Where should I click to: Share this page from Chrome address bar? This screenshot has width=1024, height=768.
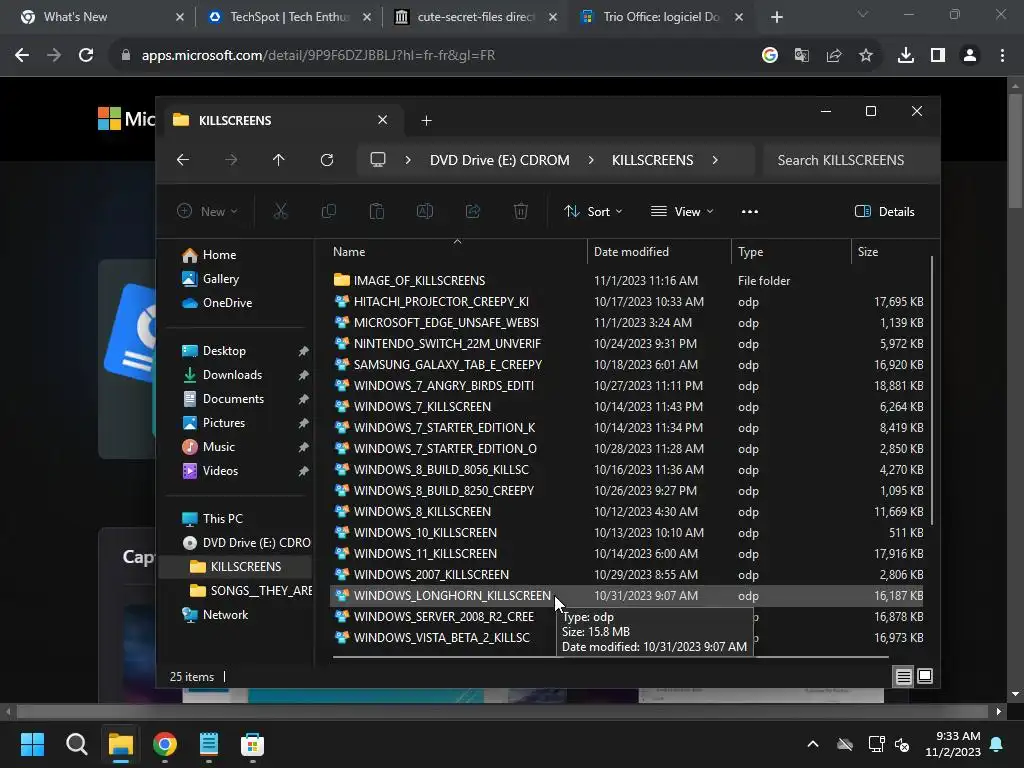pos(833,56)
